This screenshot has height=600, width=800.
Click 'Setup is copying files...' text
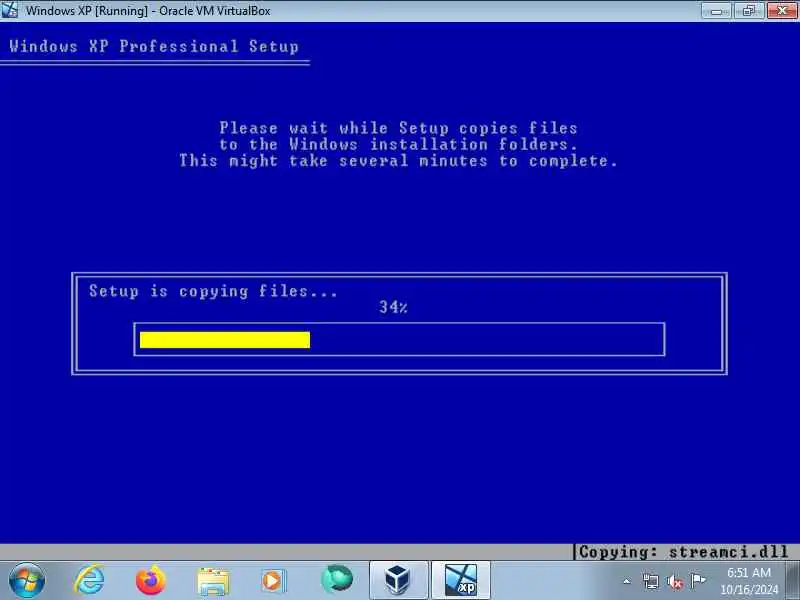click(x=213, y=291)
